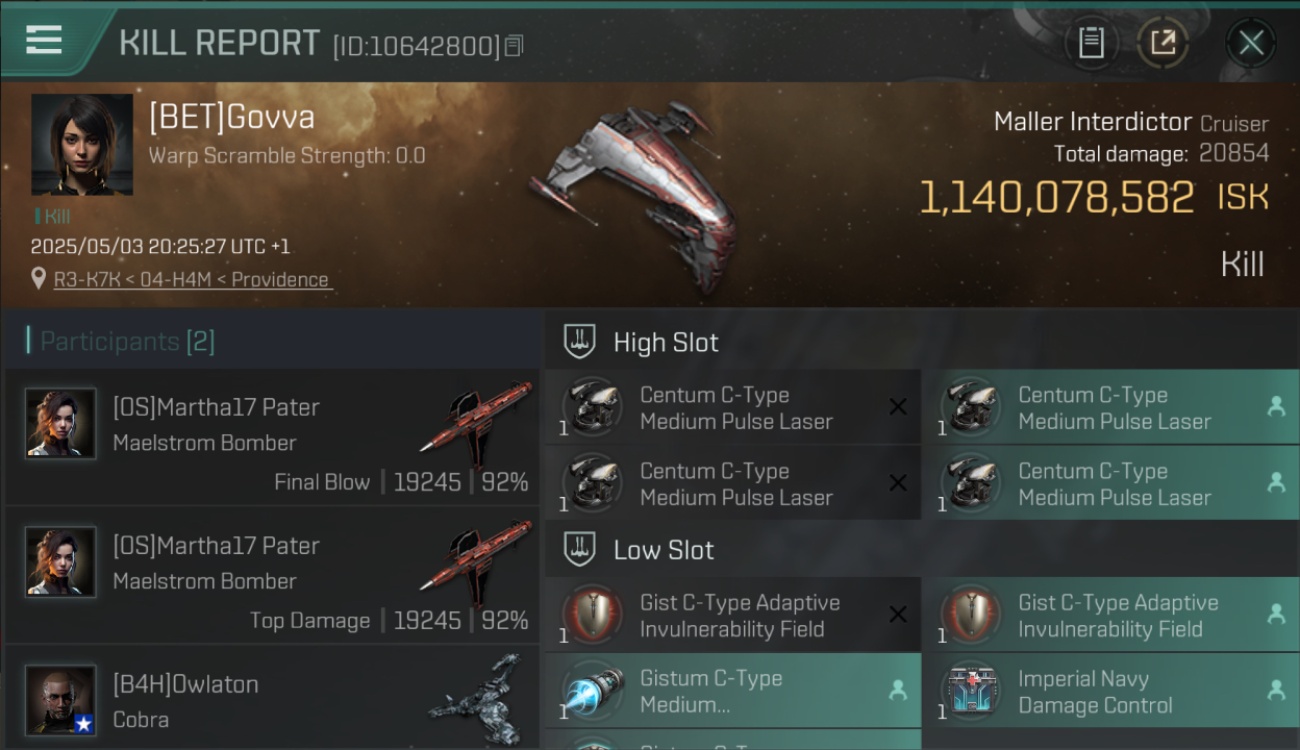
Task: Select Gistum C-Type Medium module icon
Action: click(592, 690)
